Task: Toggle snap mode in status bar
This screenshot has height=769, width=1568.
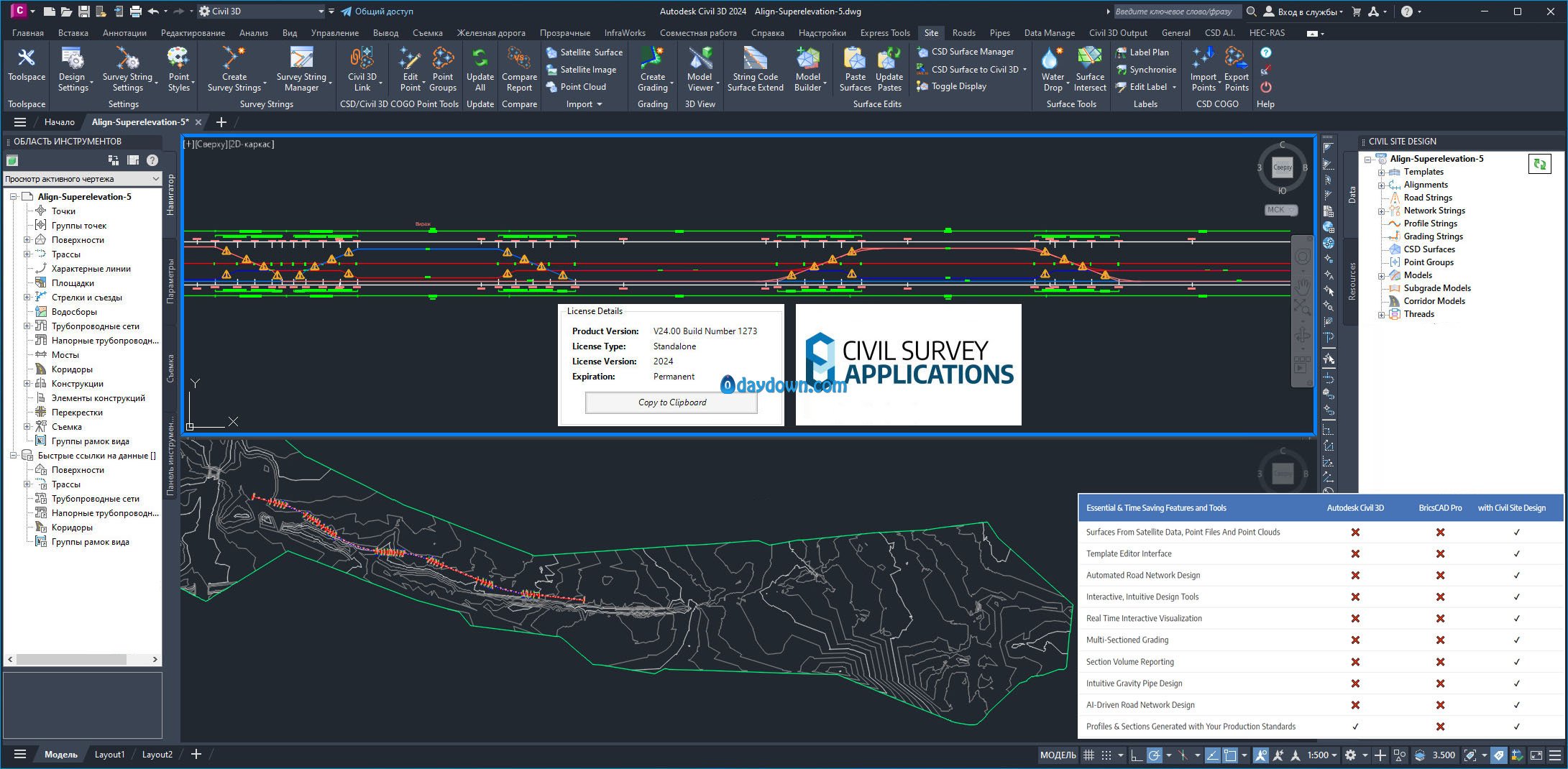Action: click(1106, 755)
